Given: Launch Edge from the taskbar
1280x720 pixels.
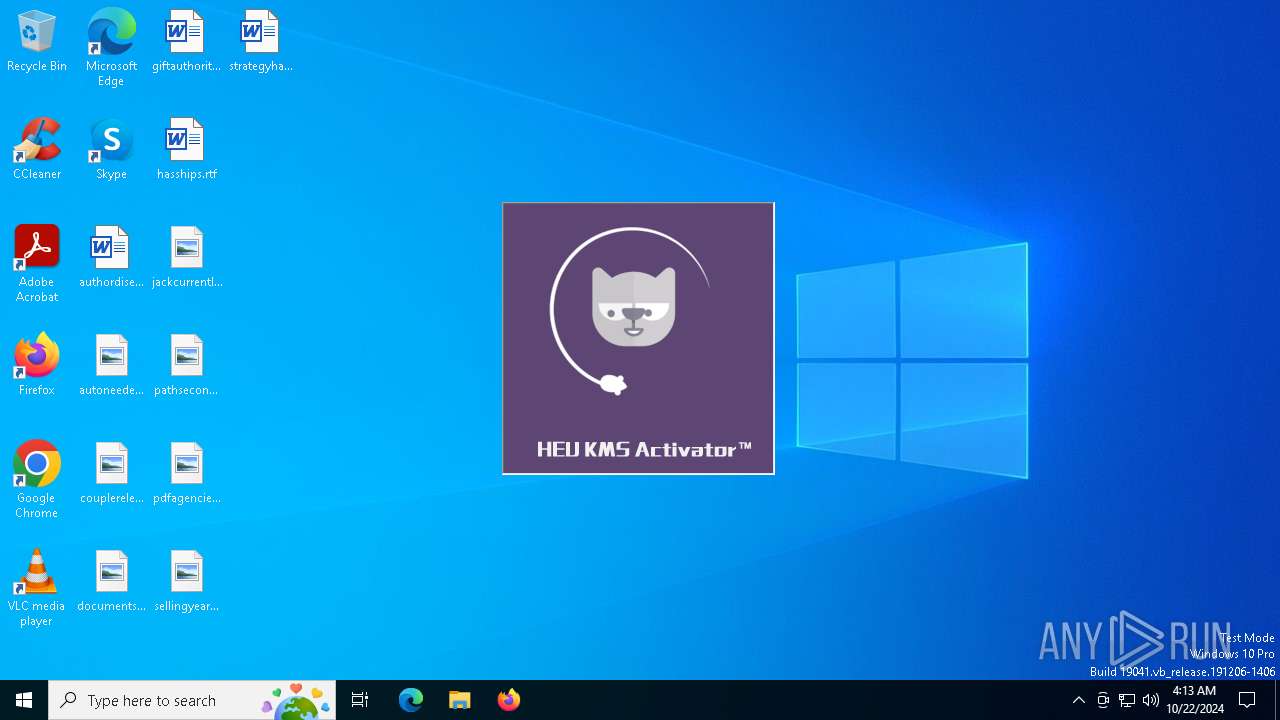Looking at the screenshot, I should [x=411, y=700].
